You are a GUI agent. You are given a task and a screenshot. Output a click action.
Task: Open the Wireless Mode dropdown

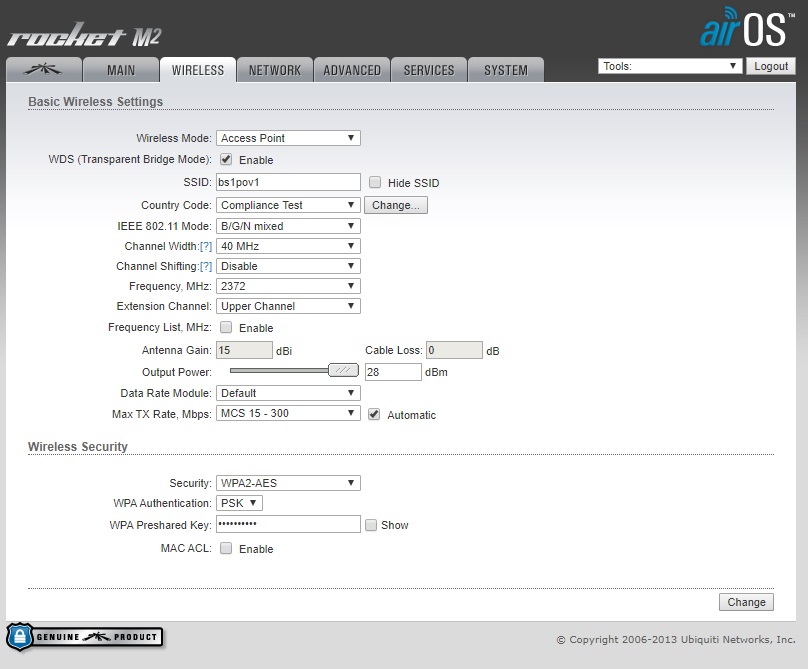(288, 138)
